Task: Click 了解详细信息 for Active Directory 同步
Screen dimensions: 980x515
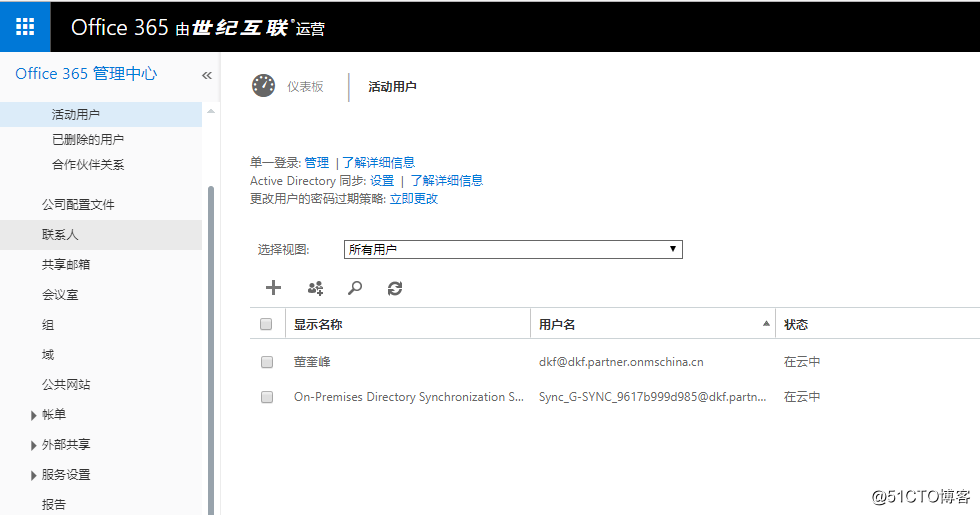Action: (x=446, y=181)
